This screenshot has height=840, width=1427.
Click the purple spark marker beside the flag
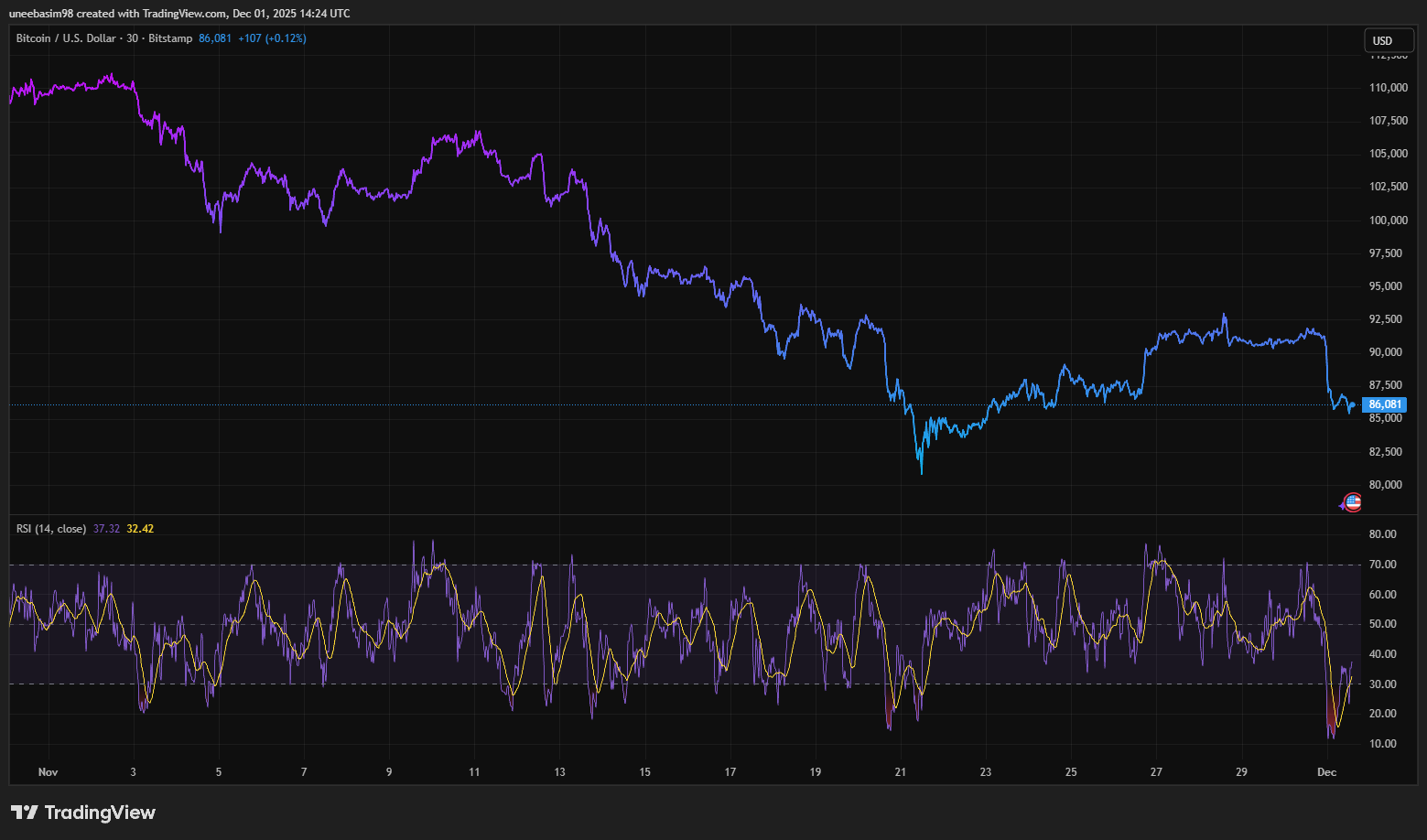pos(1342,505)
